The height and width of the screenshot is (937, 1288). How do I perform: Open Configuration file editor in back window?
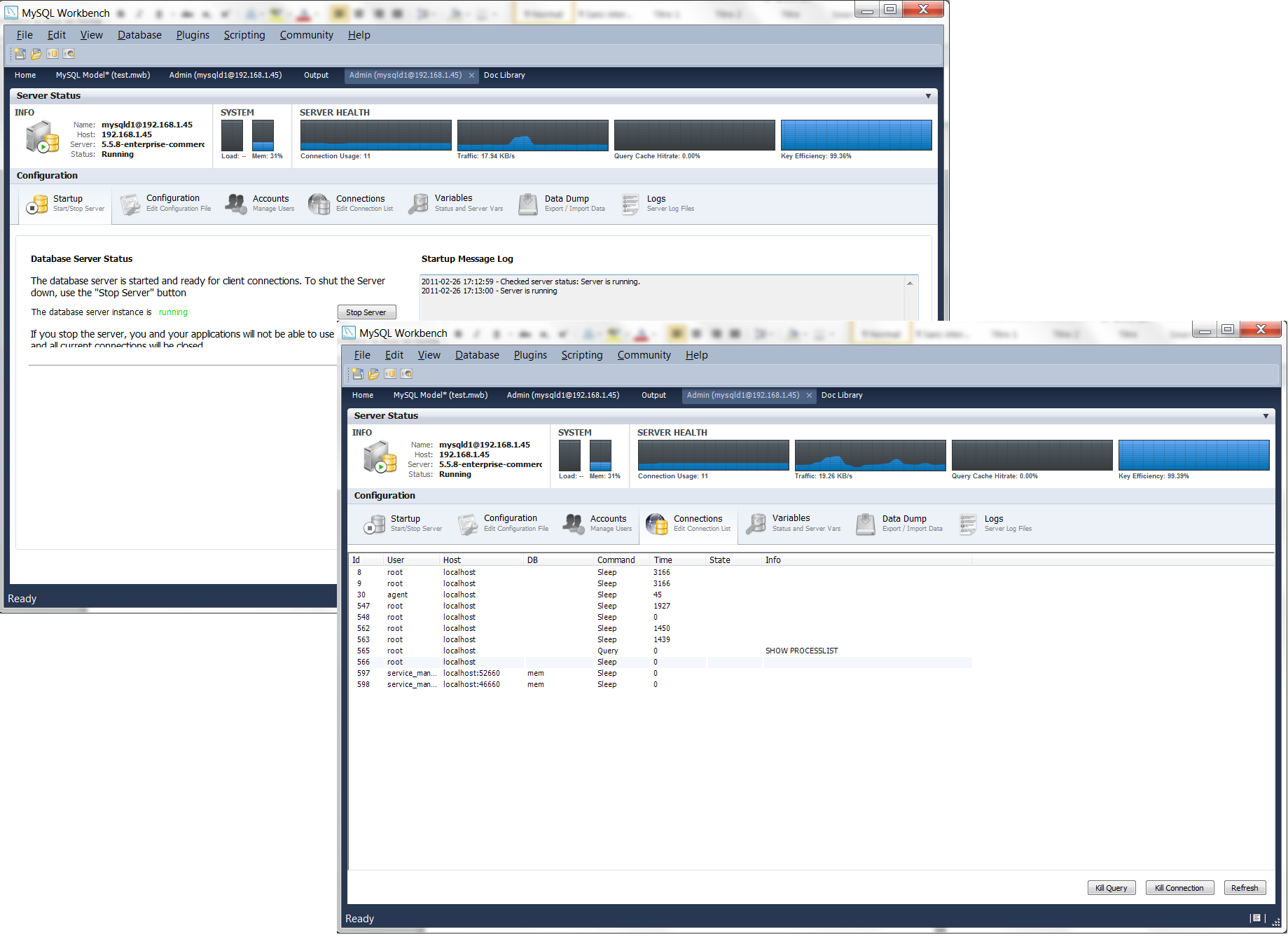coord(167,204)
